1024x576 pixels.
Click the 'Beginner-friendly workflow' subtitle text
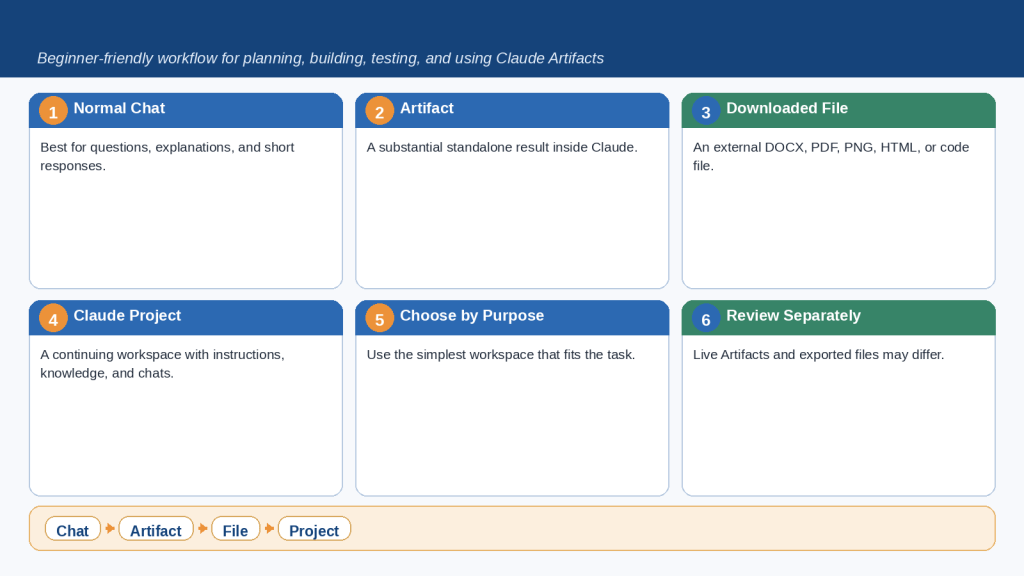[320, 58]
